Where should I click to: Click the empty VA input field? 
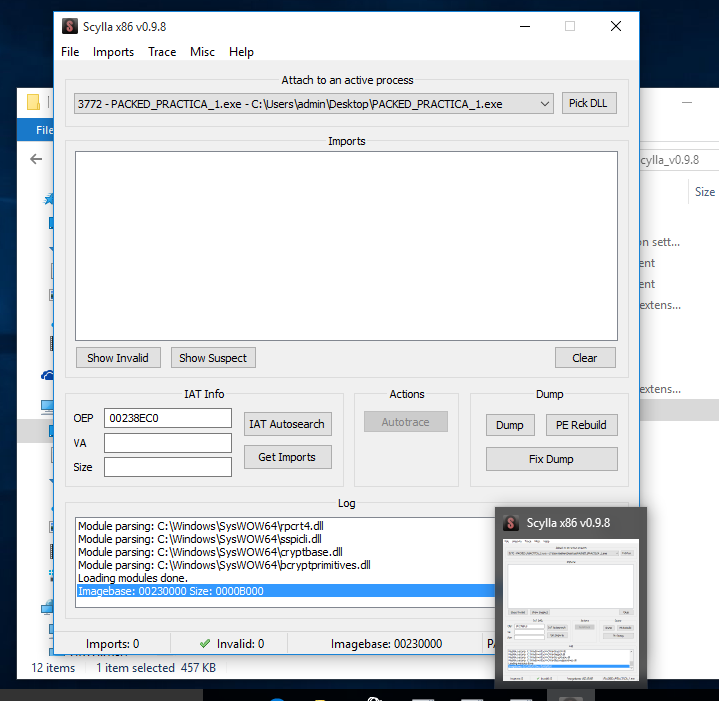pos(167,443)
